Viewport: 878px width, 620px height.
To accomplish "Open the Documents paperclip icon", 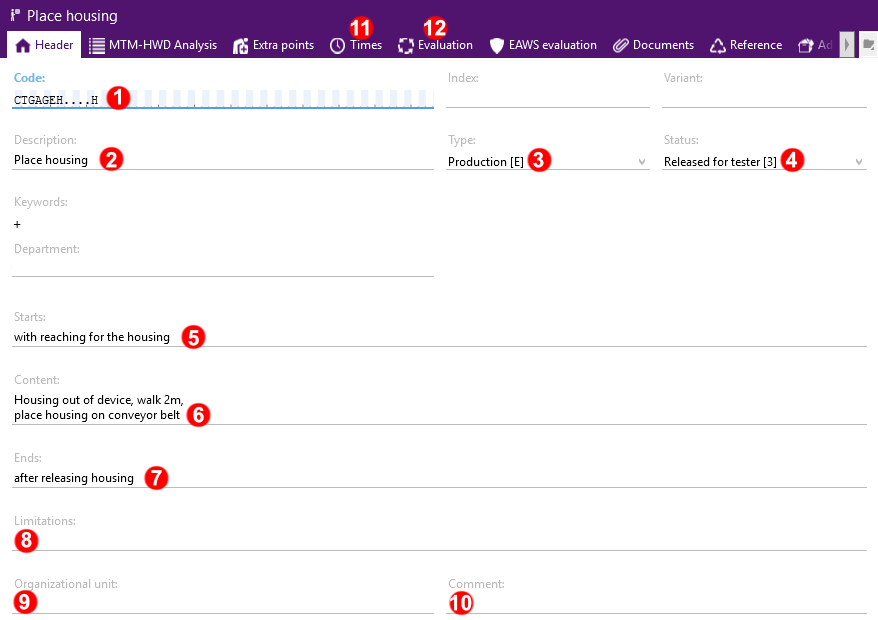I will 621,45.
